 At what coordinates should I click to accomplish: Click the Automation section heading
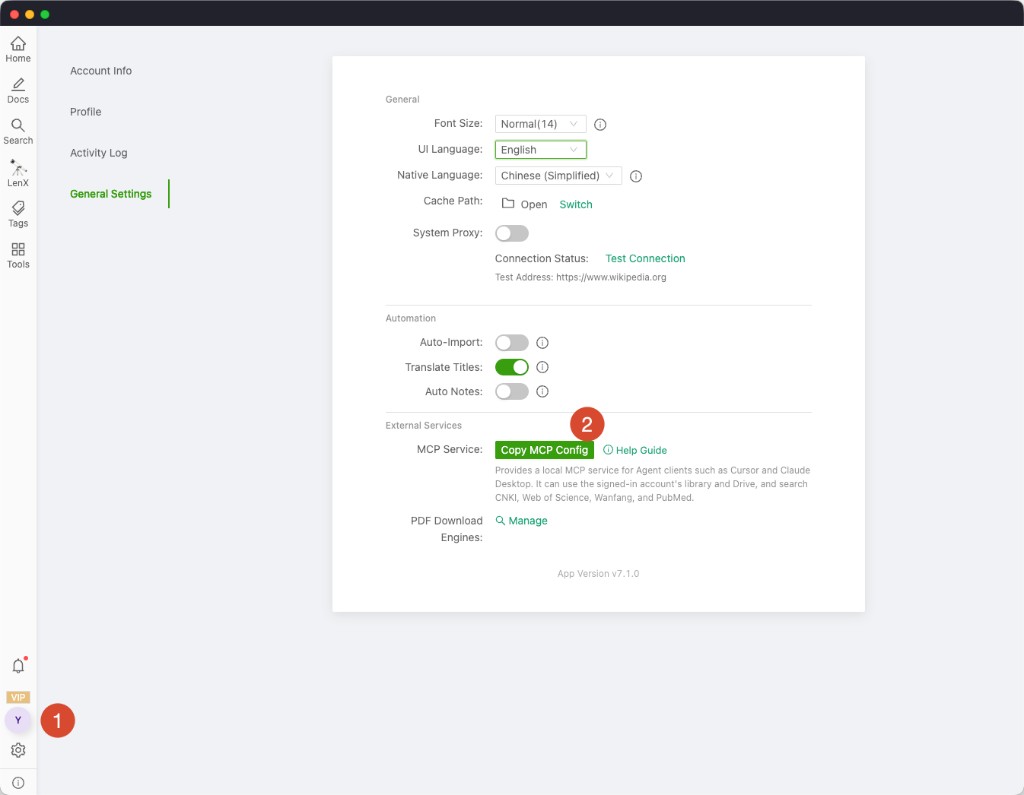pyautogui.click(x=410, y=318)
